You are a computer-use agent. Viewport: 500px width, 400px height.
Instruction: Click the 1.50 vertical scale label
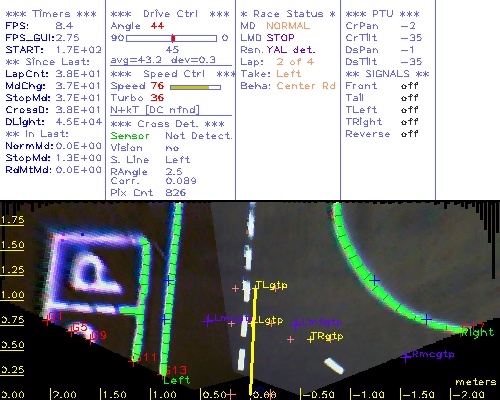coord(12,245)
